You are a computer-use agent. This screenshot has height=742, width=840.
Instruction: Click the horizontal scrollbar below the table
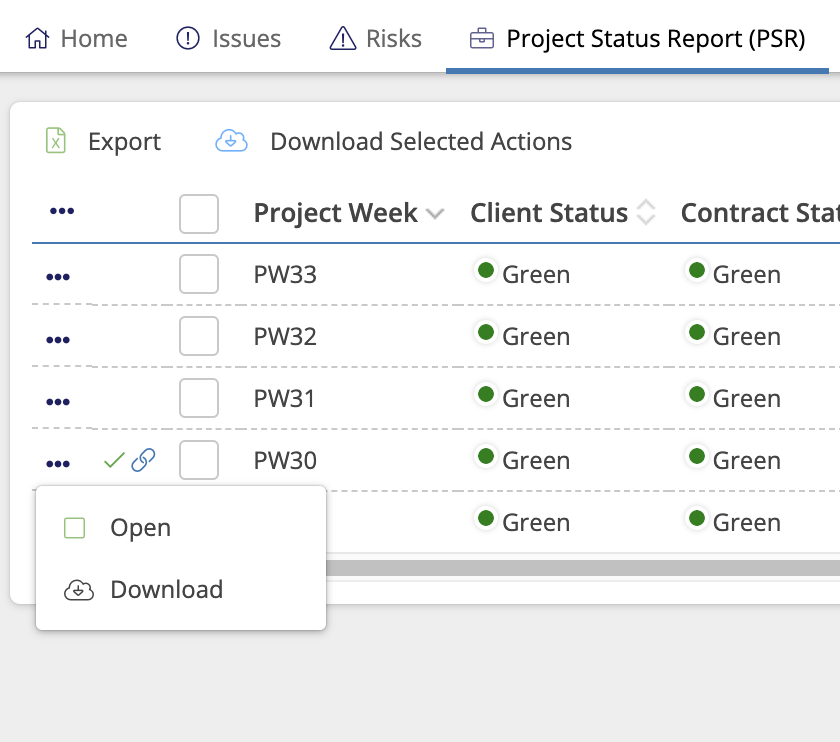[x=580, y=568]
